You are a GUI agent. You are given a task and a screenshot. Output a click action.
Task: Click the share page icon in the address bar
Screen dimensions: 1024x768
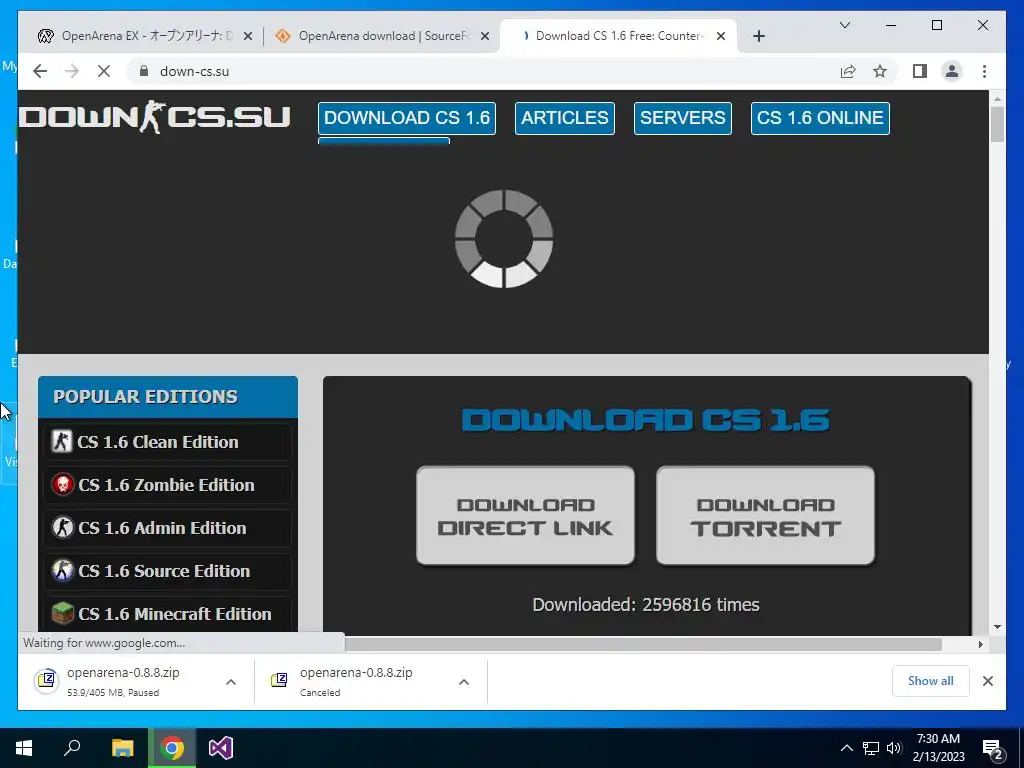(848, 71)
